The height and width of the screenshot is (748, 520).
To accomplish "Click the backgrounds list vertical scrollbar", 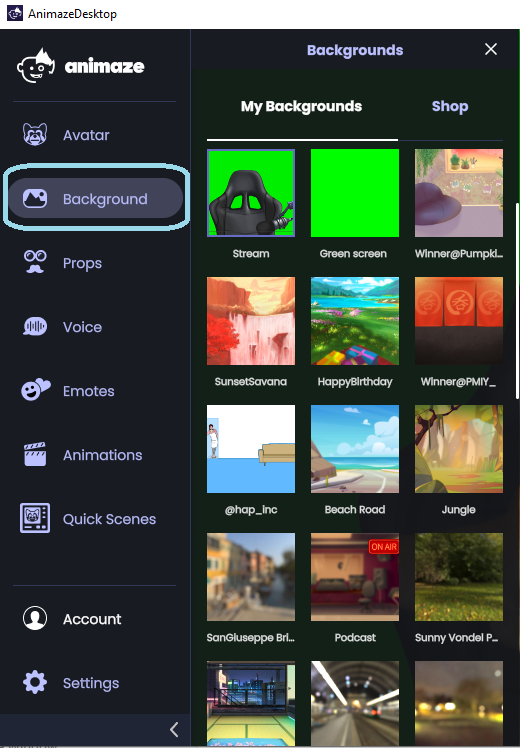I will [517, 301].
